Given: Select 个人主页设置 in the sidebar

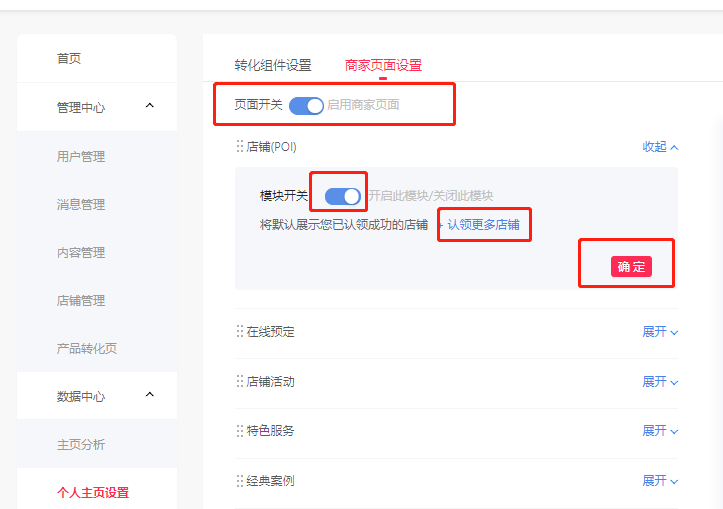Looking at the screenshot, I should pos(93,493).
